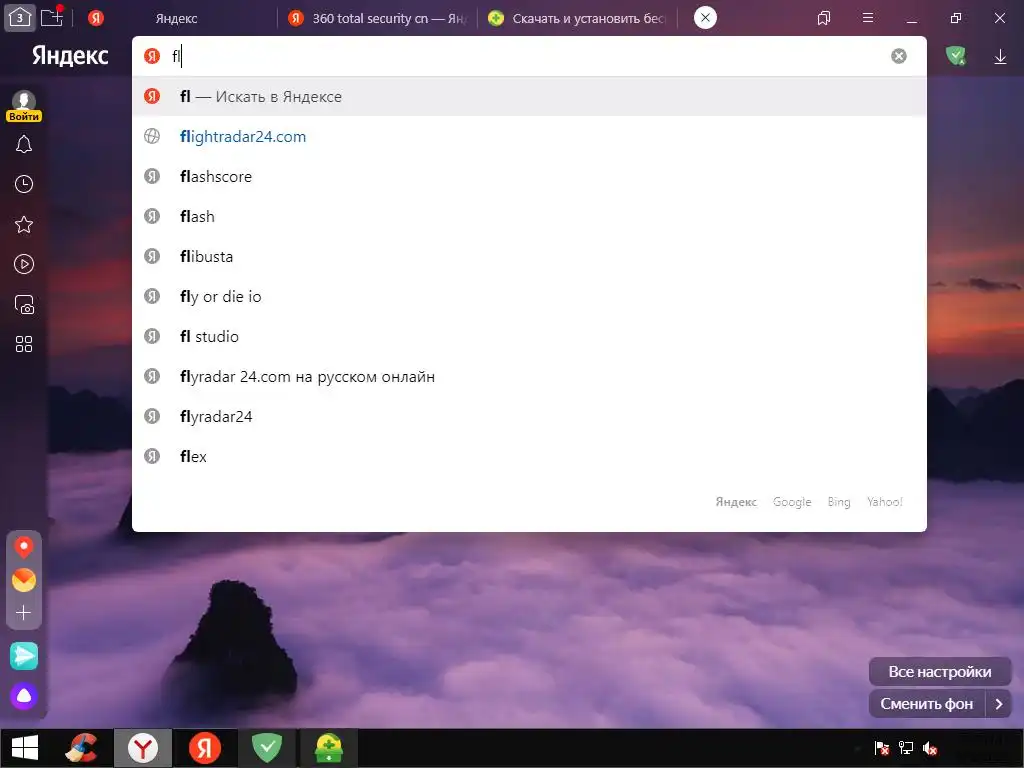Screen dimensions: 1024x768
Task: Choose the 'fly or die io' suggestion
Action: pyautogui.click(x=529, y=296)
